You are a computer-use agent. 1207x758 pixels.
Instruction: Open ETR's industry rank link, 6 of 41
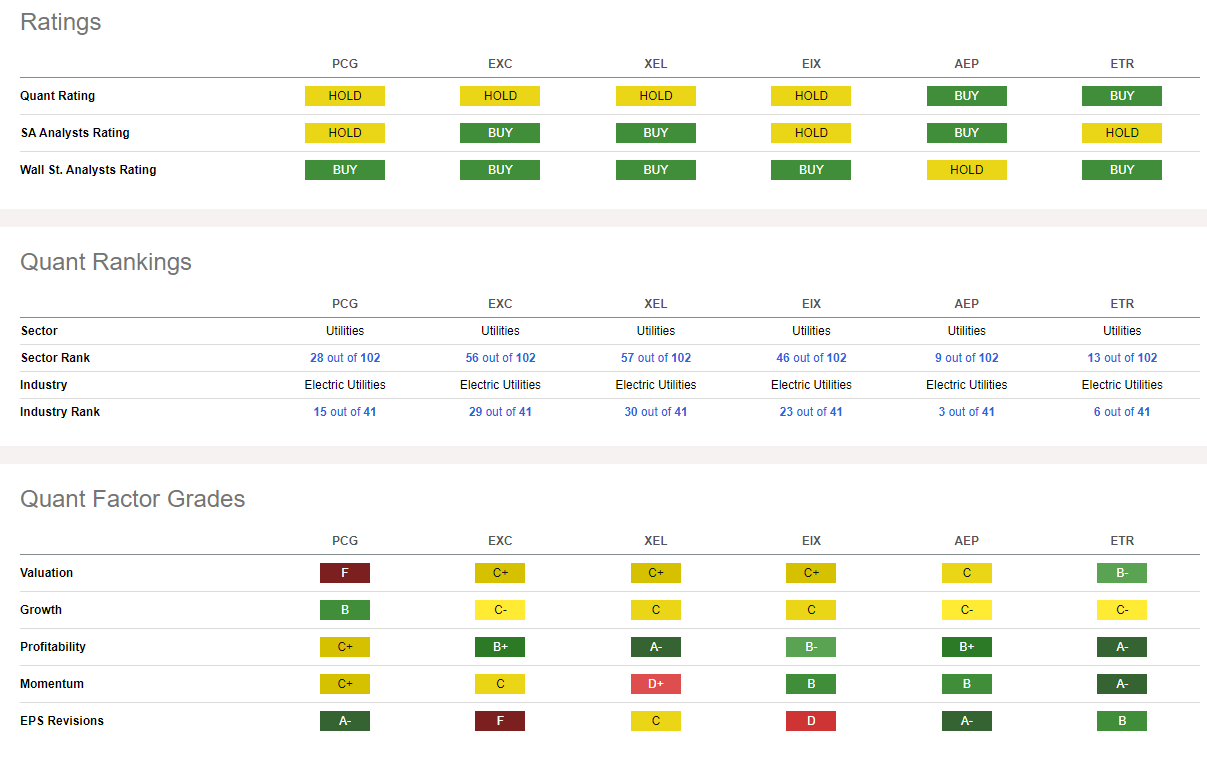pyautogui.click(x=1122, y=412)
